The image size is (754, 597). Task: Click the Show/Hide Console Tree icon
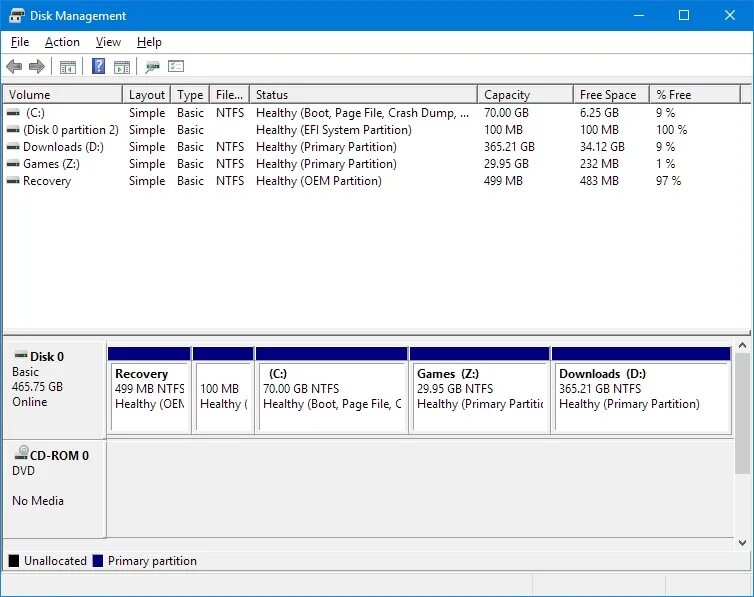click(68, 67)
